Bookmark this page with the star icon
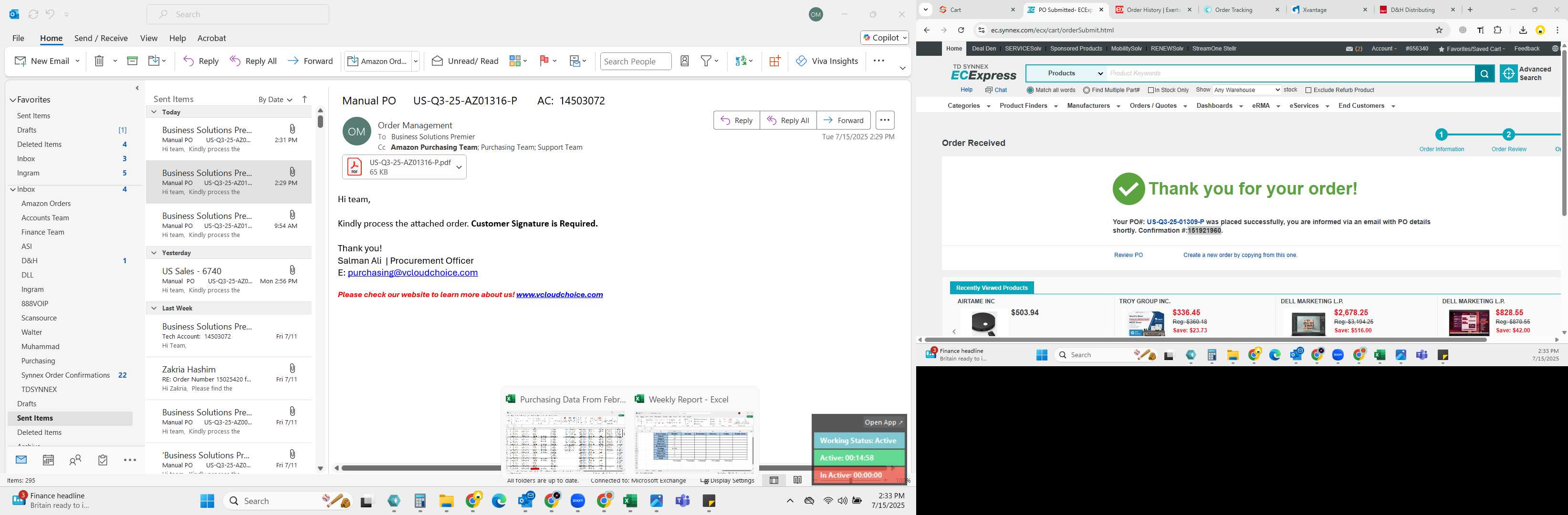The height and width of the screenshot is (515, 1568). pyautogui.click(x=1439, y=30)
